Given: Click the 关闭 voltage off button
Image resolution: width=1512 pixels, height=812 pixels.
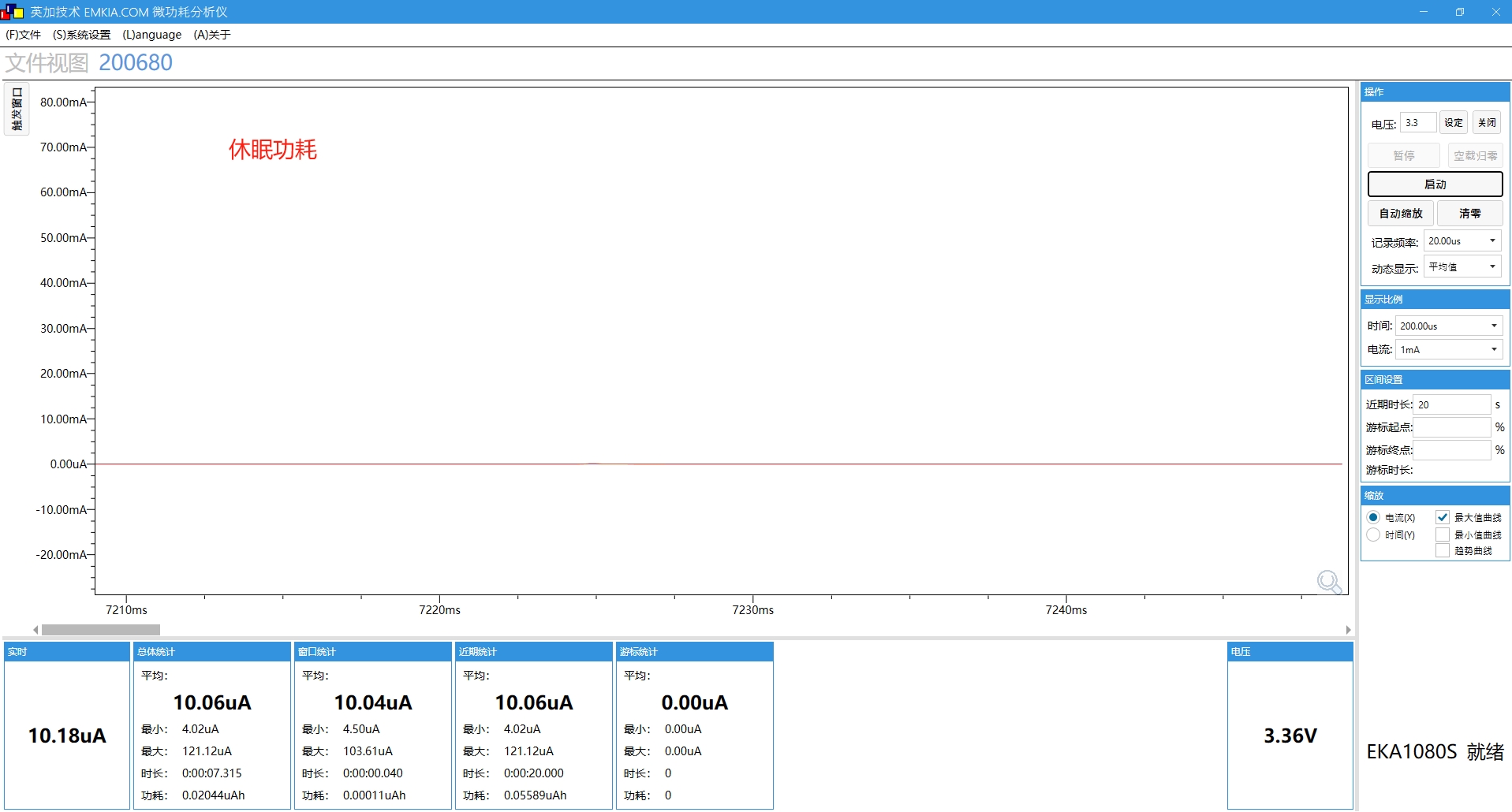Looking at the screenshot, I should tap(1487, 123).
